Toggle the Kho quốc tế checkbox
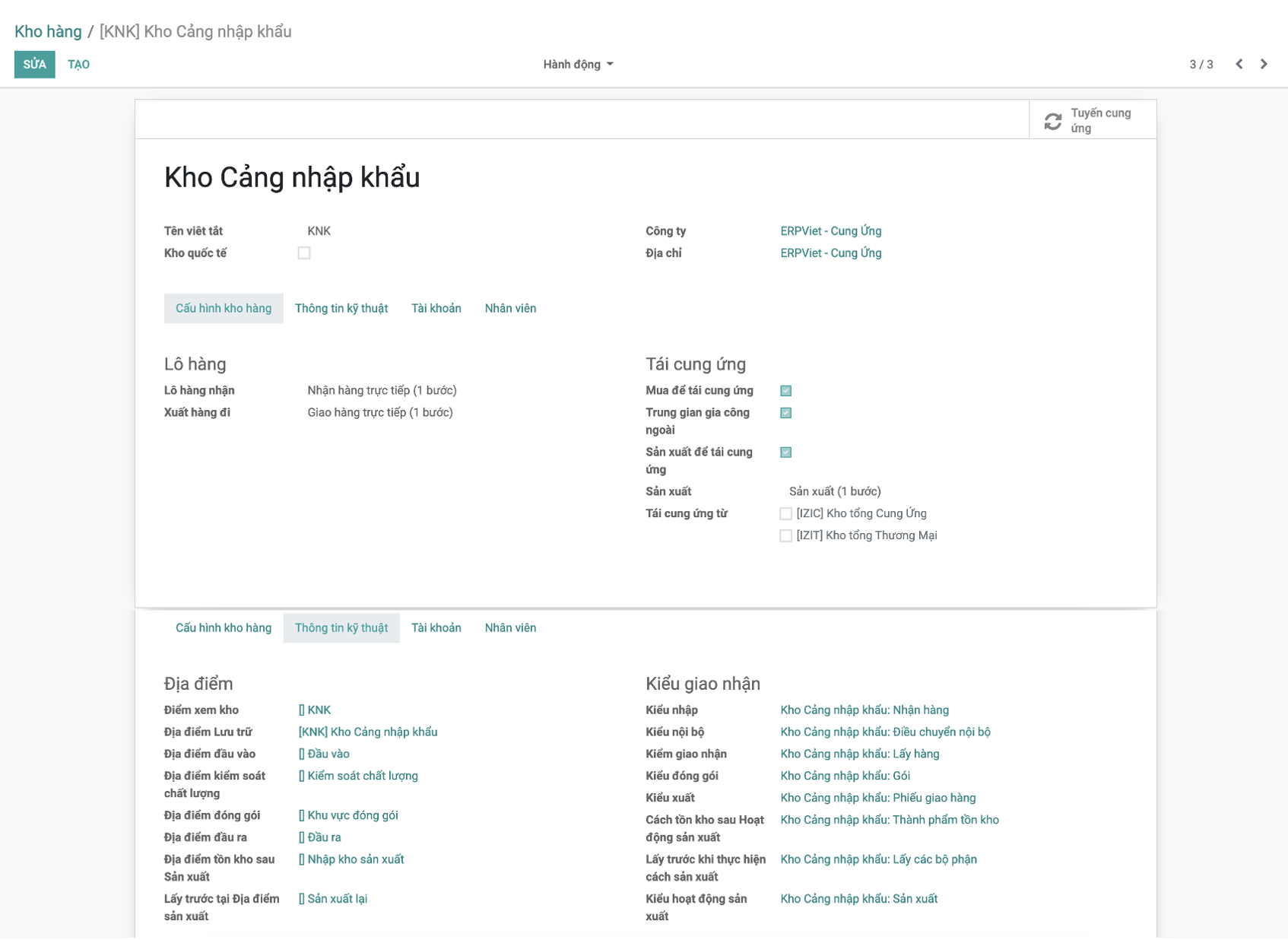Image resolution: width=1288 pixels, height=940 pixels. click(x=304, y=253)
